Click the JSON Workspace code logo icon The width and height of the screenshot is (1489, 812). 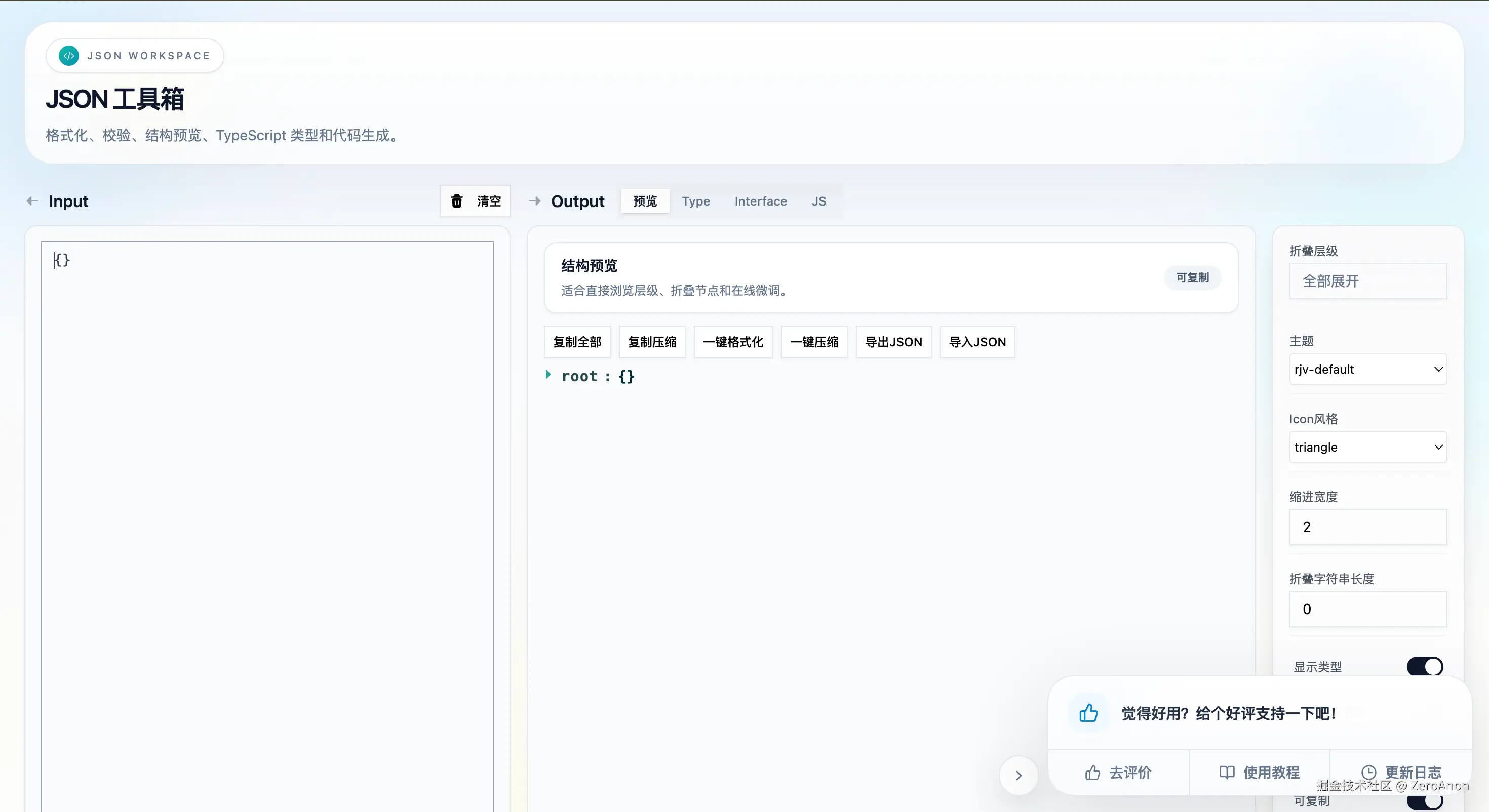point(69,56)
